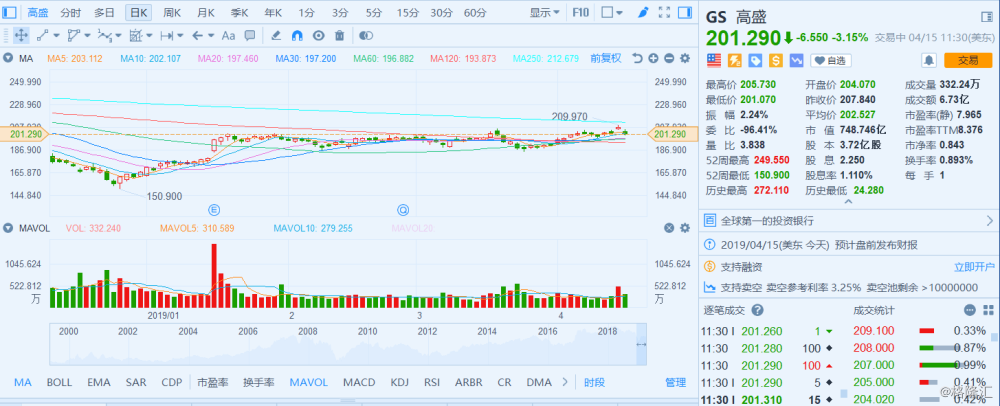Viewport: 1000px width, 406px height.
Task: Open the line tool dropdown arrow
Action: click(57, 36)
